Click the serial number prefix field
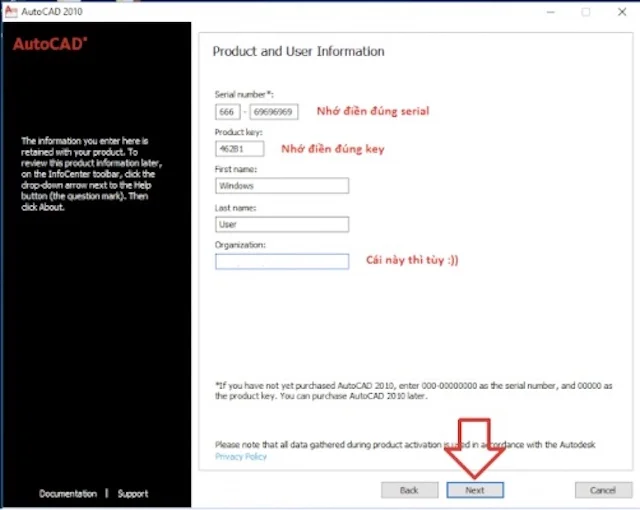The height and width of the screenshot is (510, 640). 227,112
